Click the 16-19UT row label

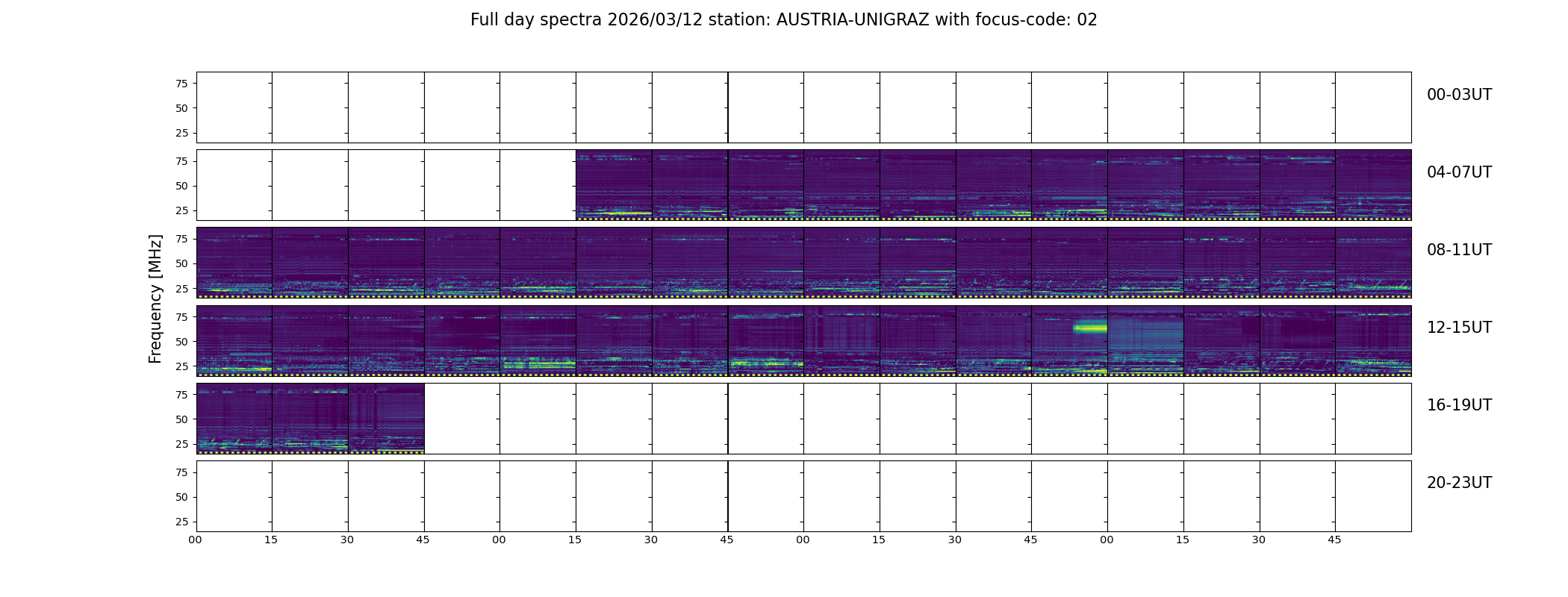pos(1459,405)
